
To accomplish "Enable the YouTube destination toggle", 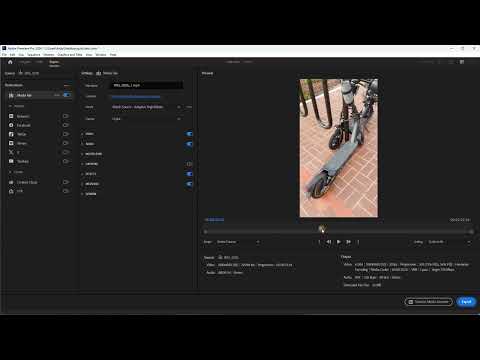I will click(66, 161).
